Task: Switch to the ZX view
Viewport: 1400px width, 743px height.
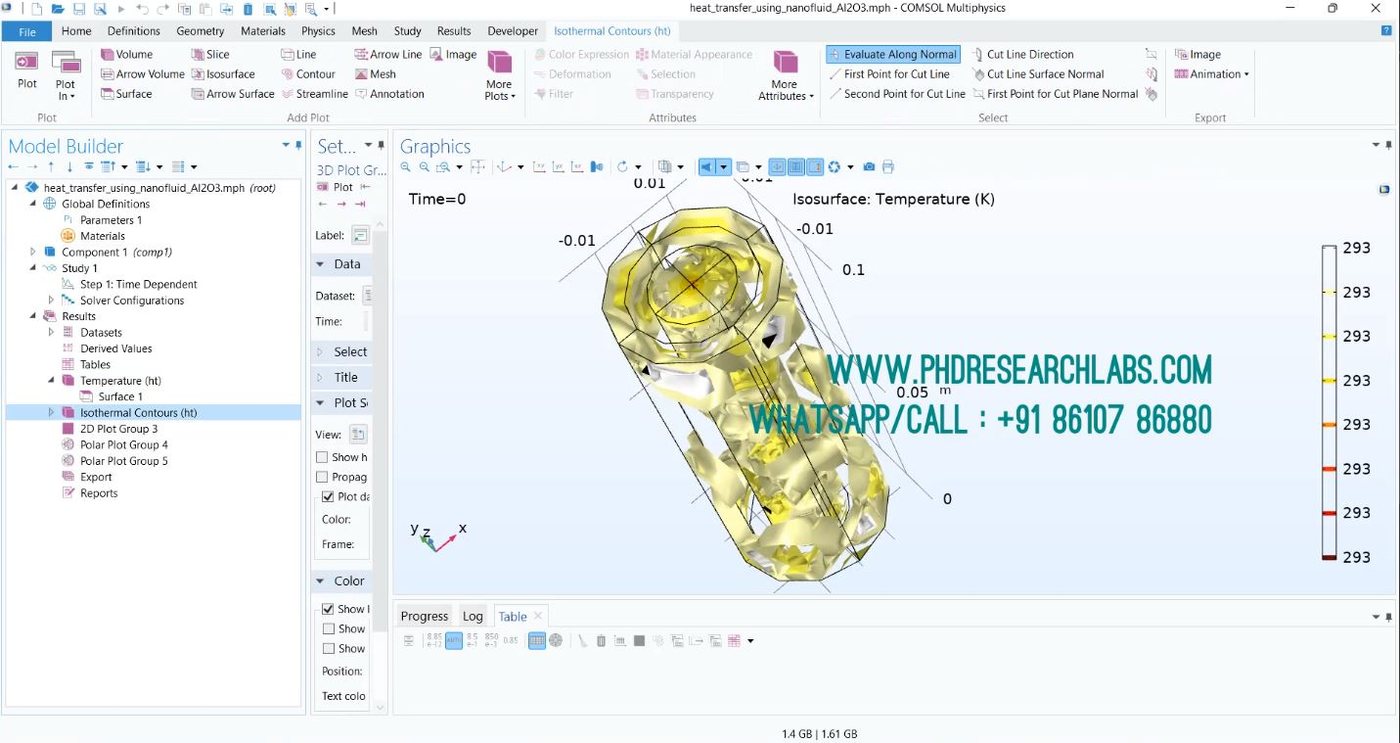Action: click(576, 167)
